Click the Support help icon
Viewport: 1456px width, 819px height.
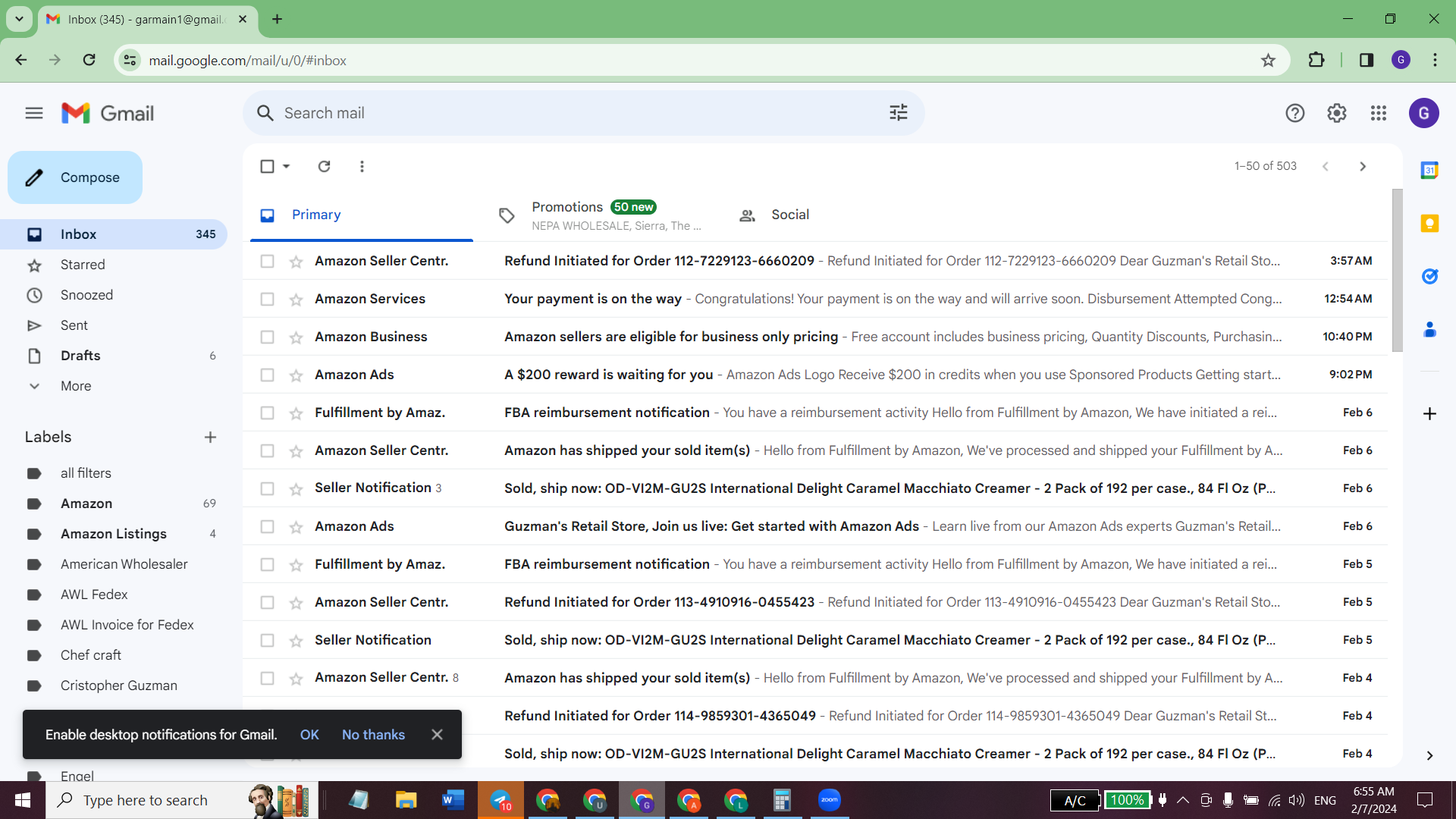[x=1294, y=113]
